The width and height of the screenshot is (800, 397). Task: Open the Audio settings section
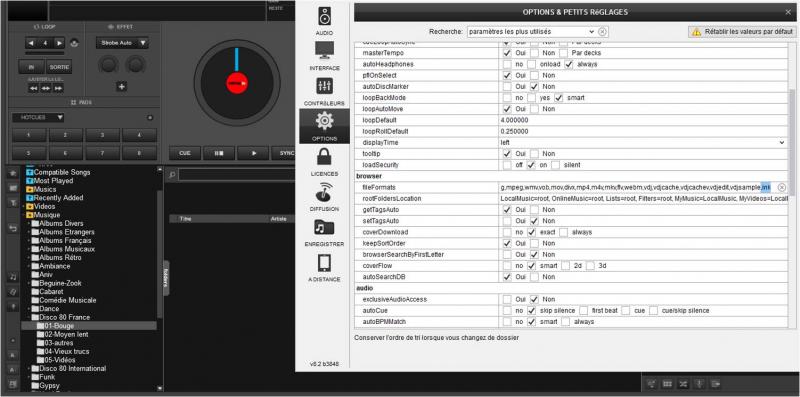click(x=324, y=21)
